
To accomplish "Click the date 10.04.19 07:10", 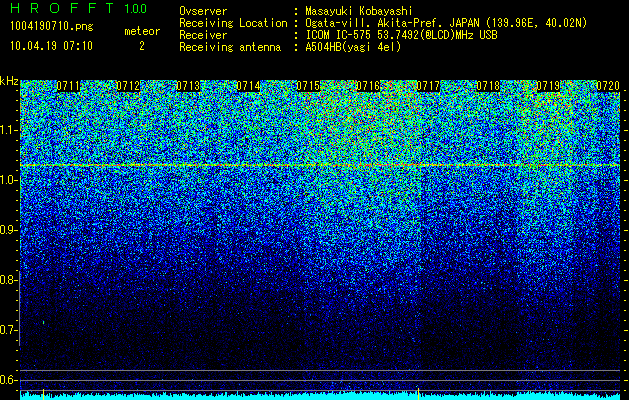I will tap(51, 46).
